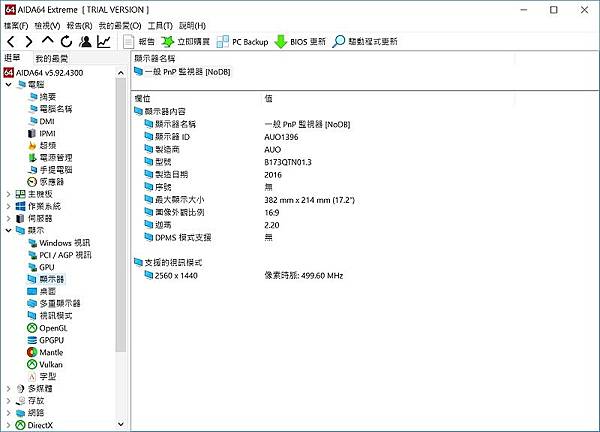Select the OpenGL tree item
This screenshot has height=432, width=600.
pos(47,328)
